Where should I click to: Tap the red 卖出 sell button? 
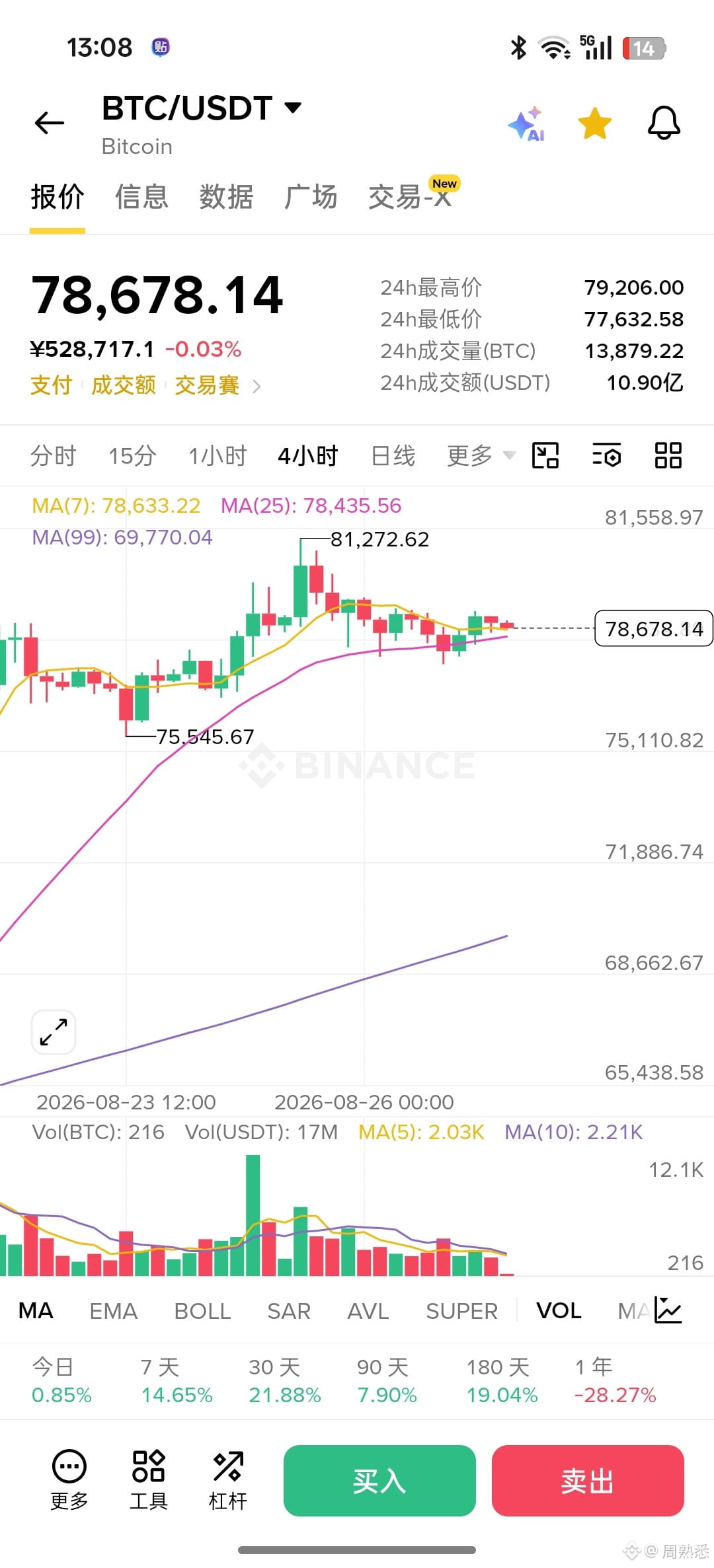tap(588, 1481)
